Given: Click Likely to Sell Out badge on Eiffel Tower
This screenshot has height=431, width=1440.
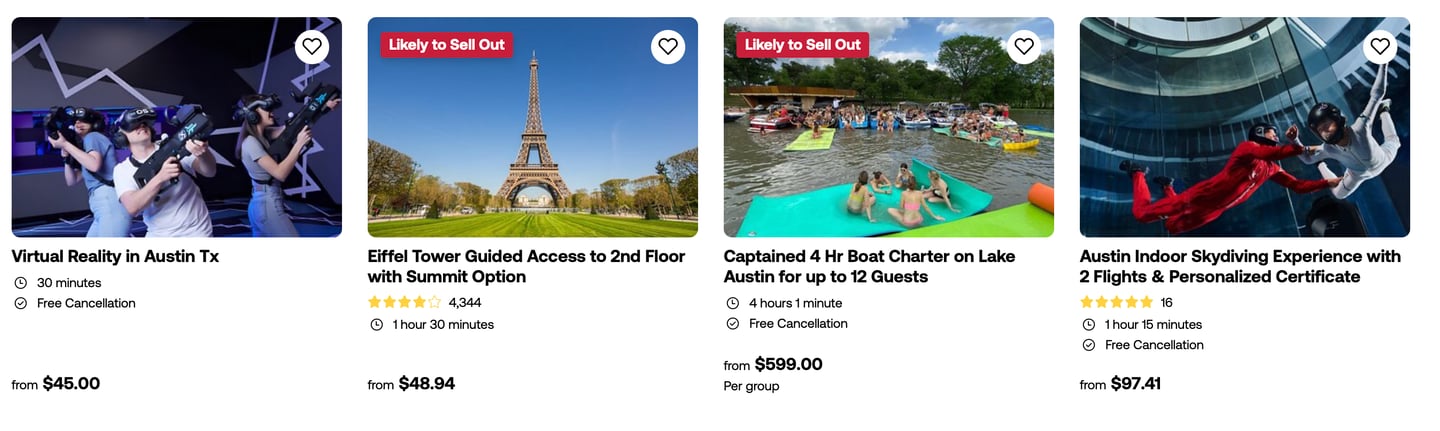Looking at the screenshot, I should click(x=446, y=44).
